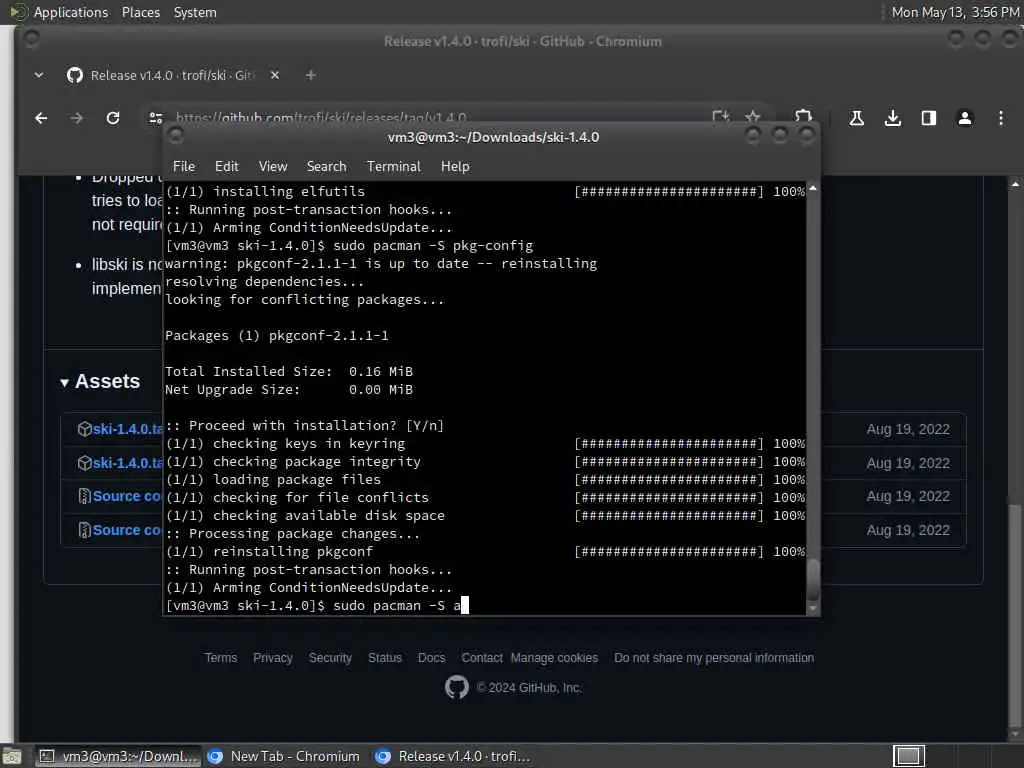Click the Chromium address bar URL
The width and height of the screenshot is (1024, 768).
pos(321,118)
